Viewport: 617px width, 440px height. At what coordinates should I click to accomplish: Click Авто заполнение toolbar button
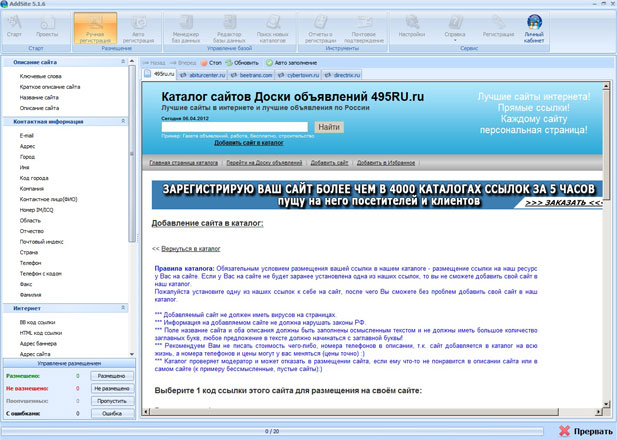pos(292,63)
